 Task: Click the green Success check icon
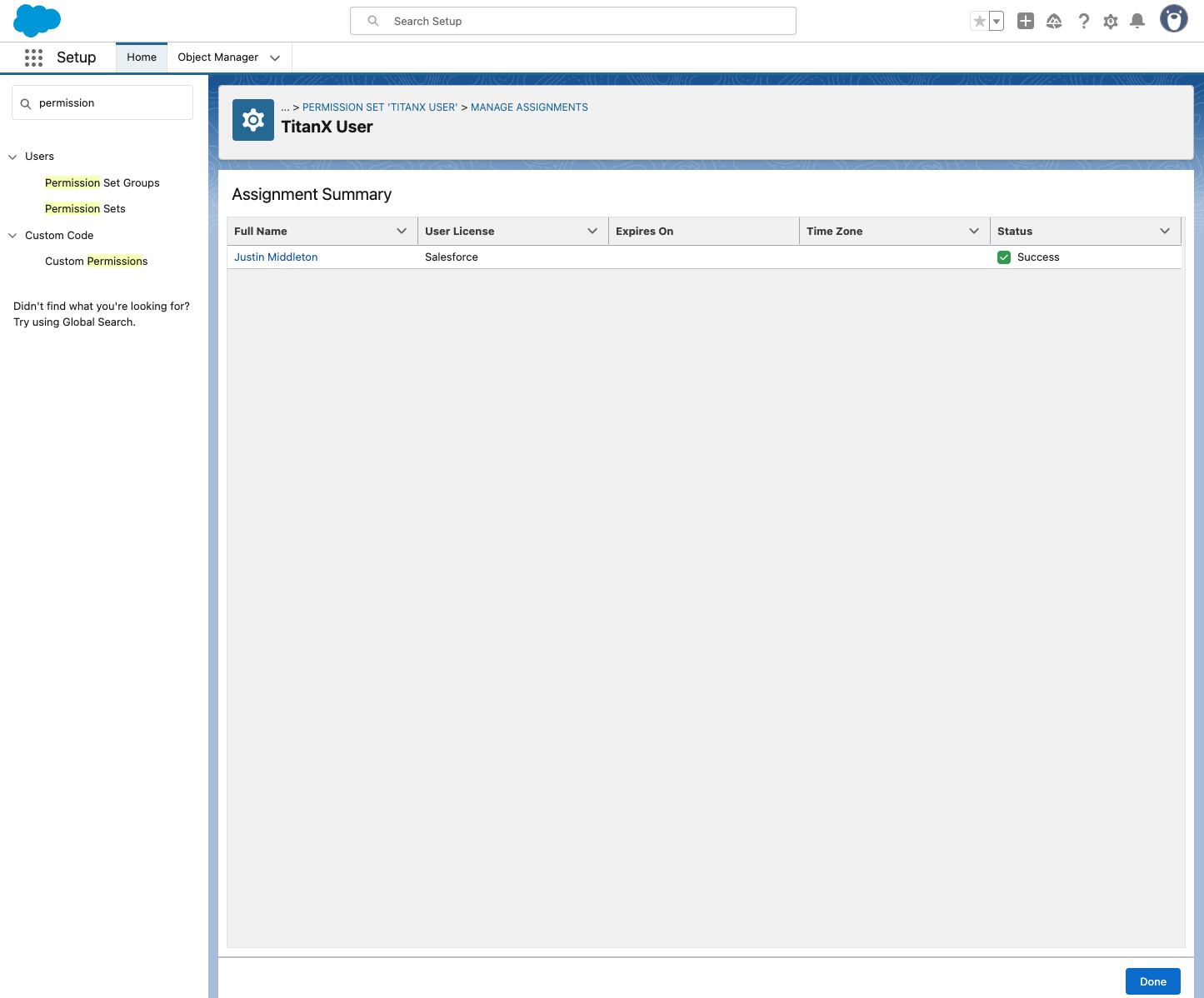tap(1004, 257)
